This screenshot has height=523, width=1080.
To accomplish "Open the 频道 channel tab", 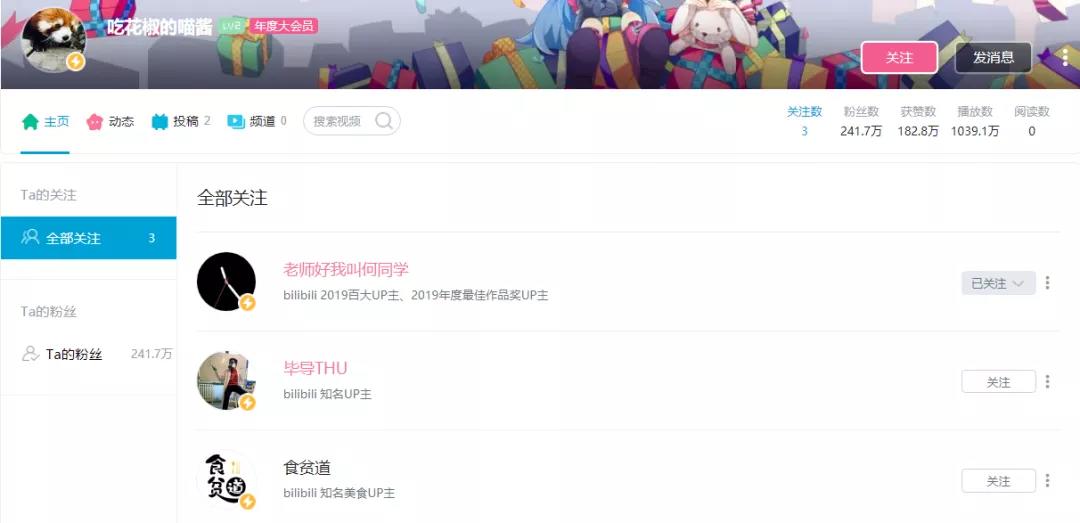I will 257,121.
